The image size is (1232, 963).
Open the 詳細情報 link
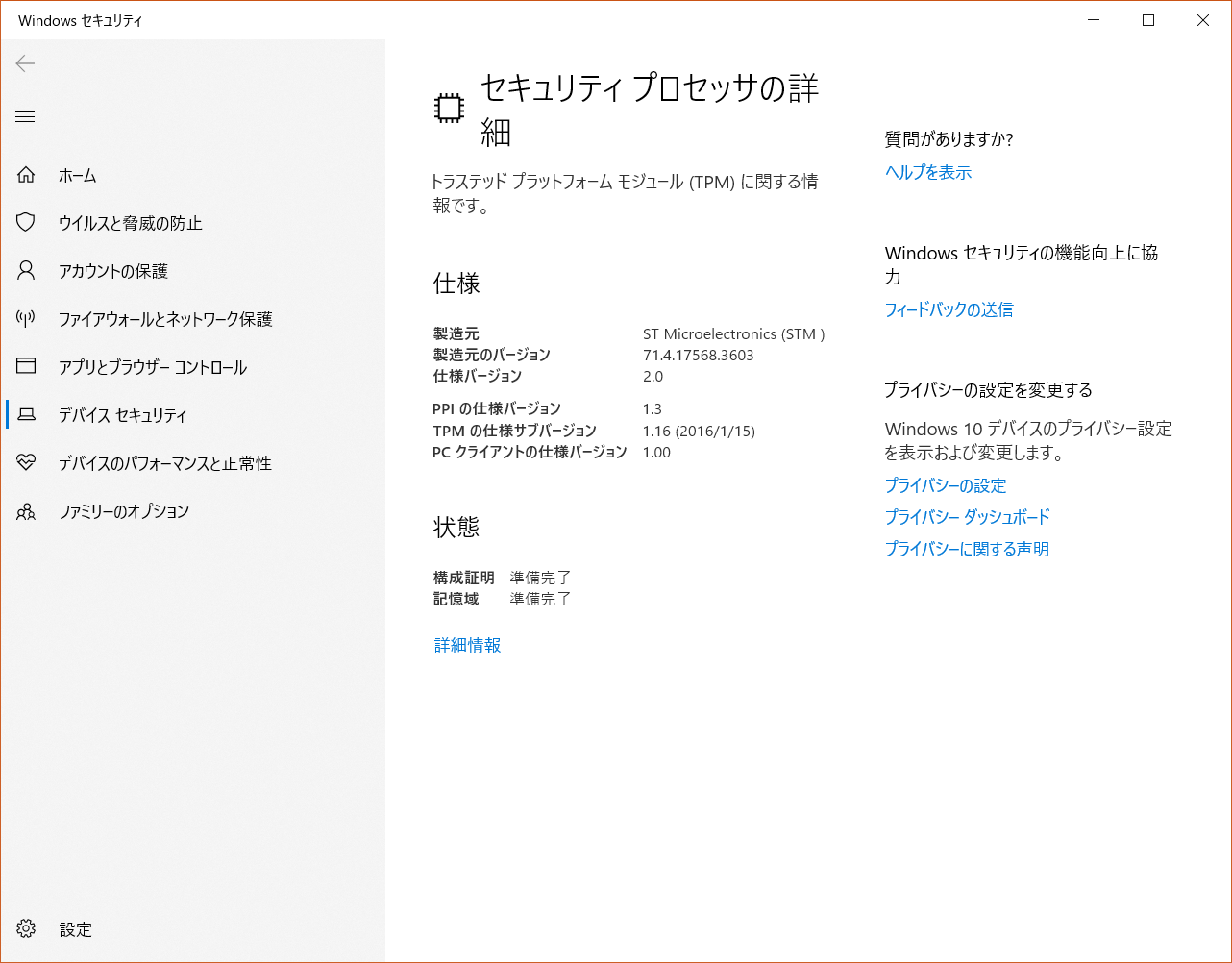(467, 645)
